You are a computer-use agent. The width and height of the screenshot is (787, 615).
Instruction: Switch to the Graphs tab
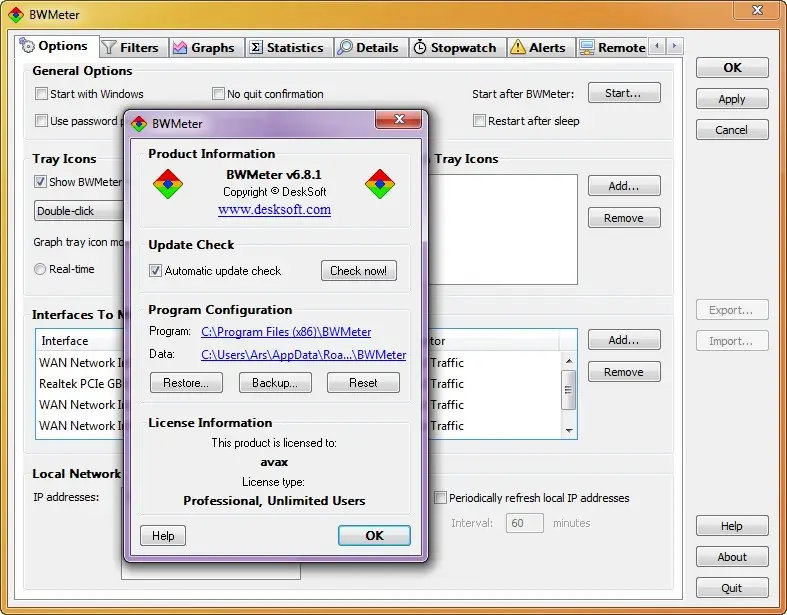click(x=205, y=48)
